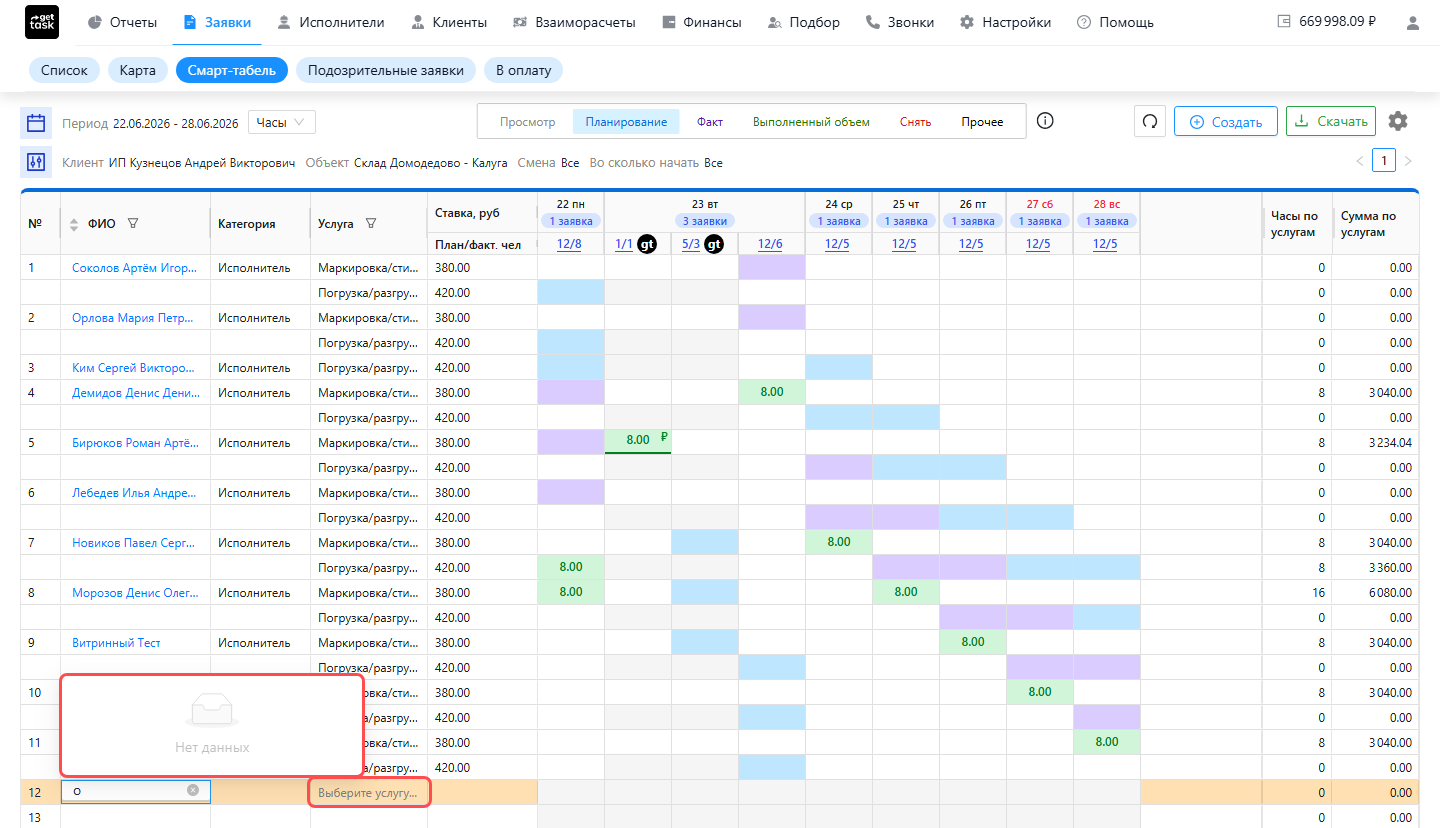Open the Выберите услугу dropdown
Image resolution: width=1440 pixels, height=828 pixels.
coord(369,793)
